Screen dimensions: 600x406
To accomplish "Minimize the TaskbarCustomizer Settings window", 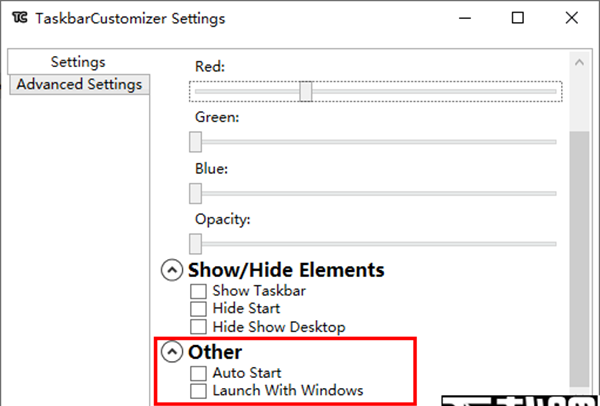I will (x=465, y=18).
